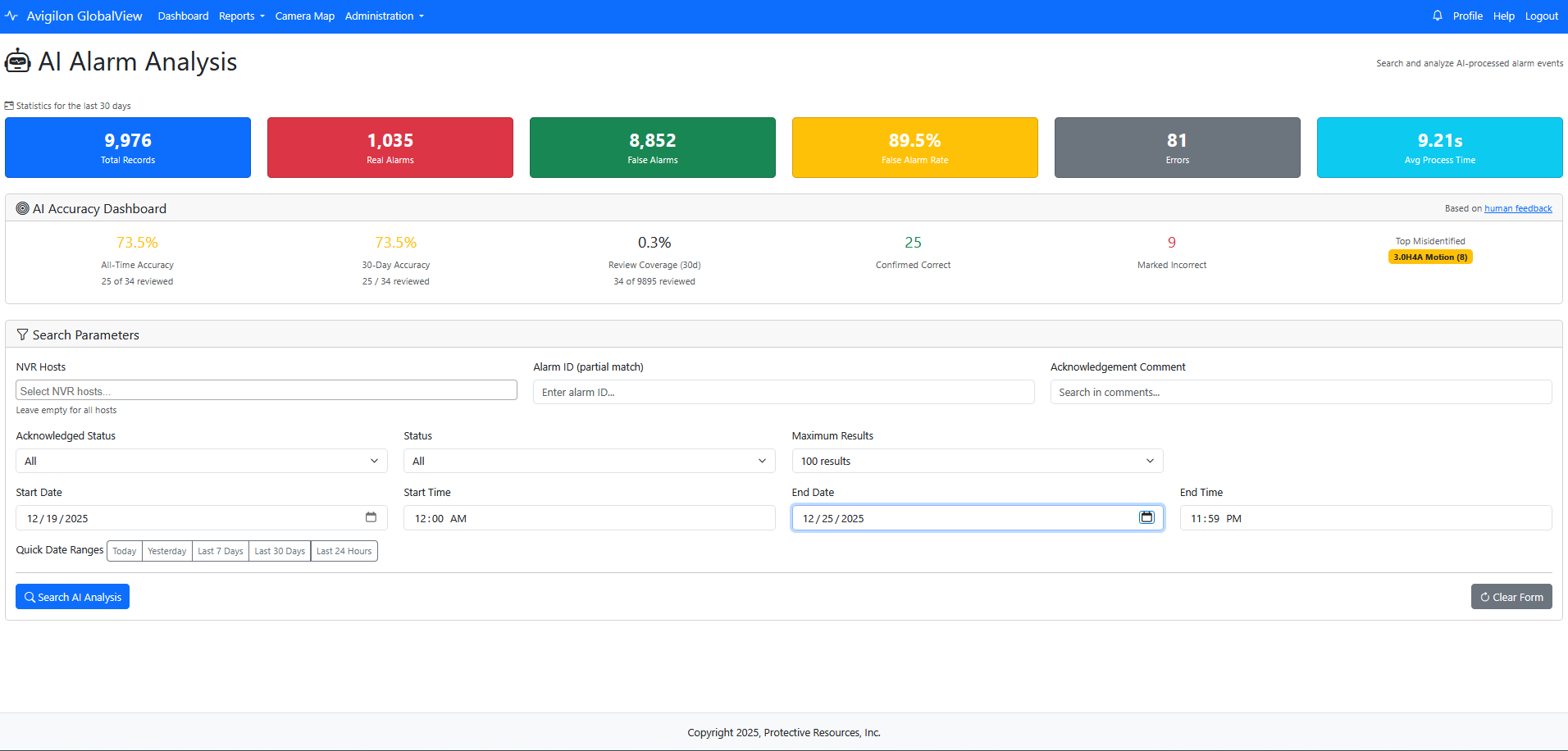
Task: Go to the Dashboard menu item
Action: pos(183,16)
